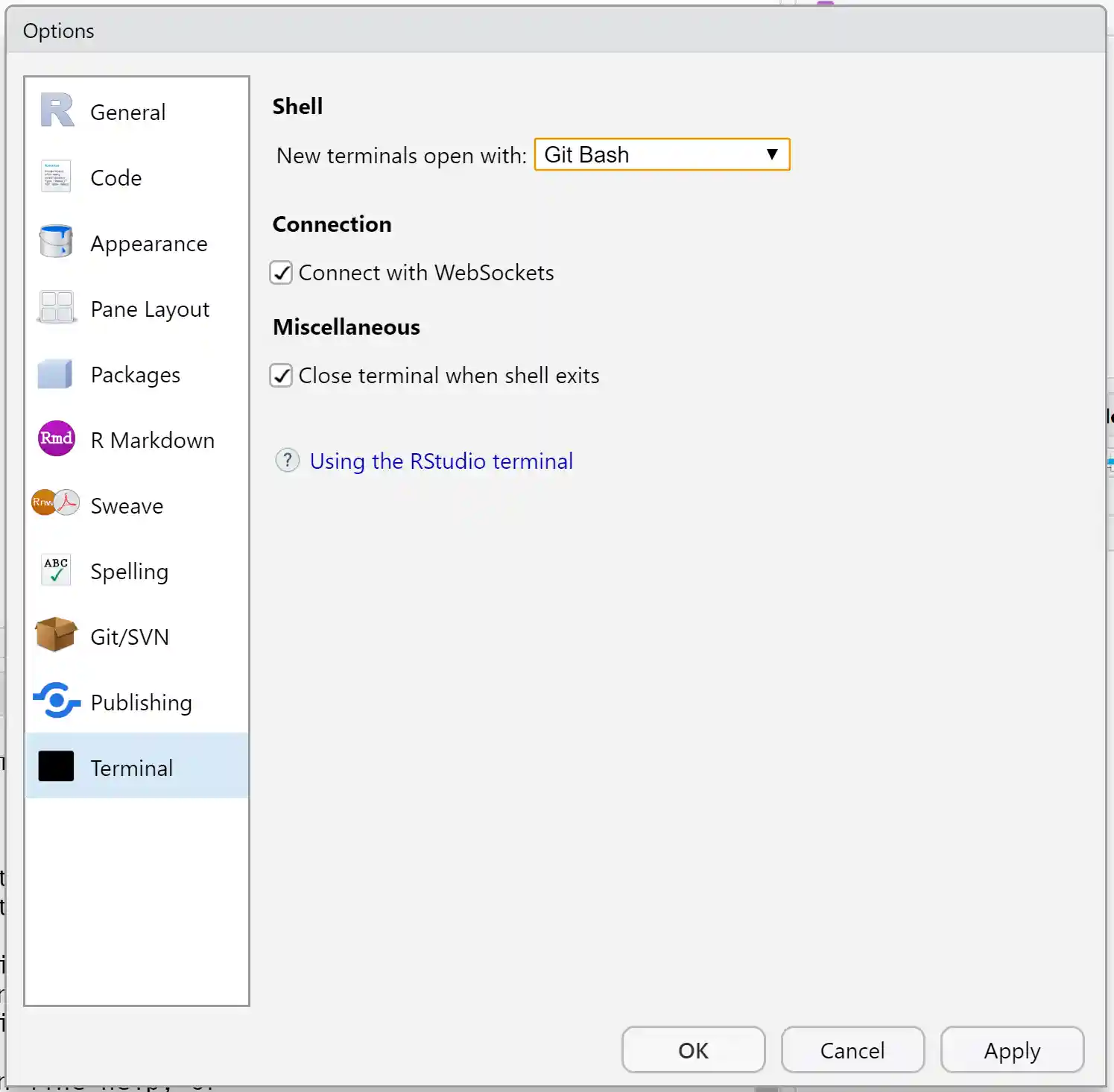Open the Git Bash shell dropdown

pos(661,155)
